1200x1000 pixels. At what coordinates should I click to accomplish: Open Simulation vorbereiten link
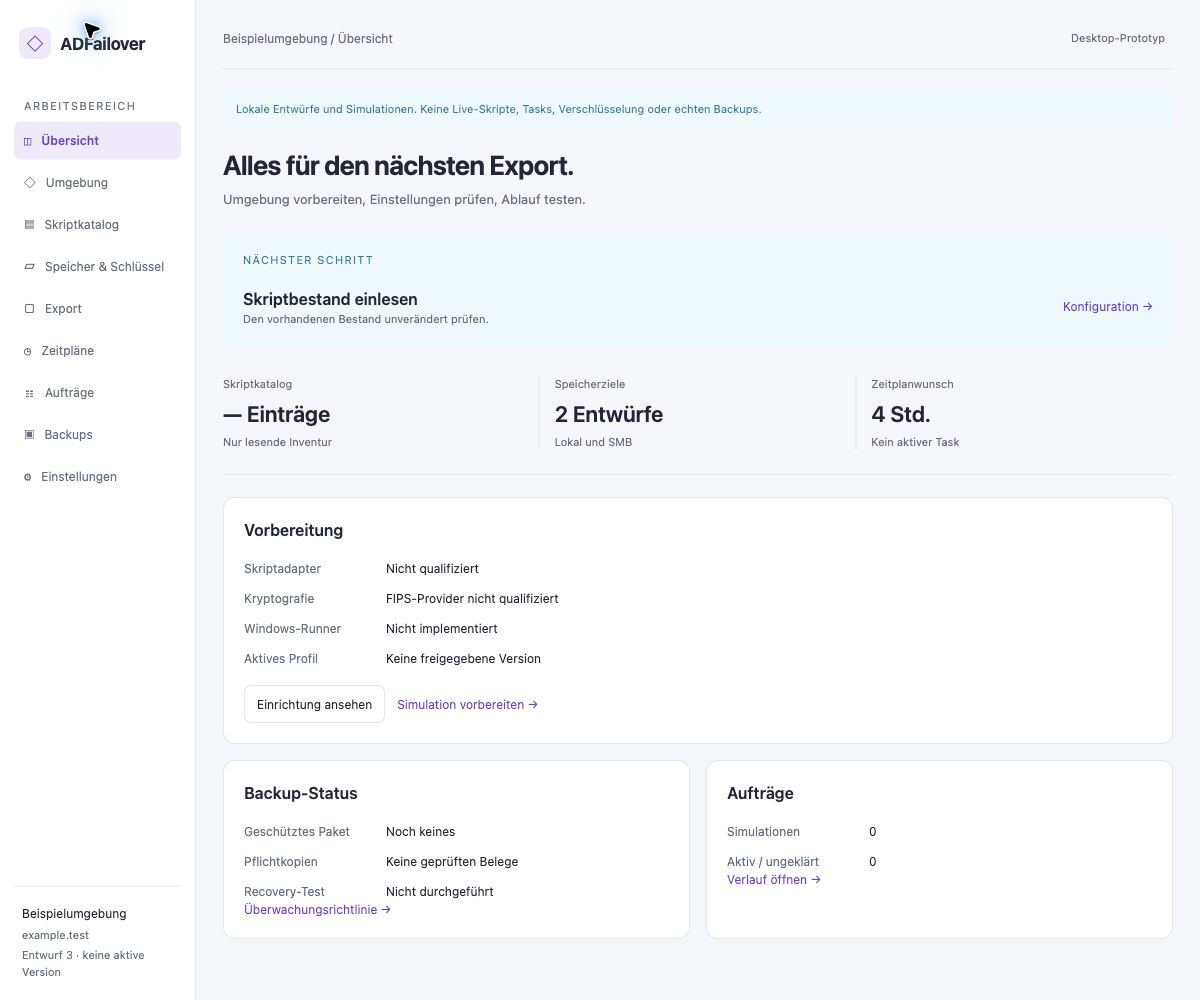pos(468,704)
